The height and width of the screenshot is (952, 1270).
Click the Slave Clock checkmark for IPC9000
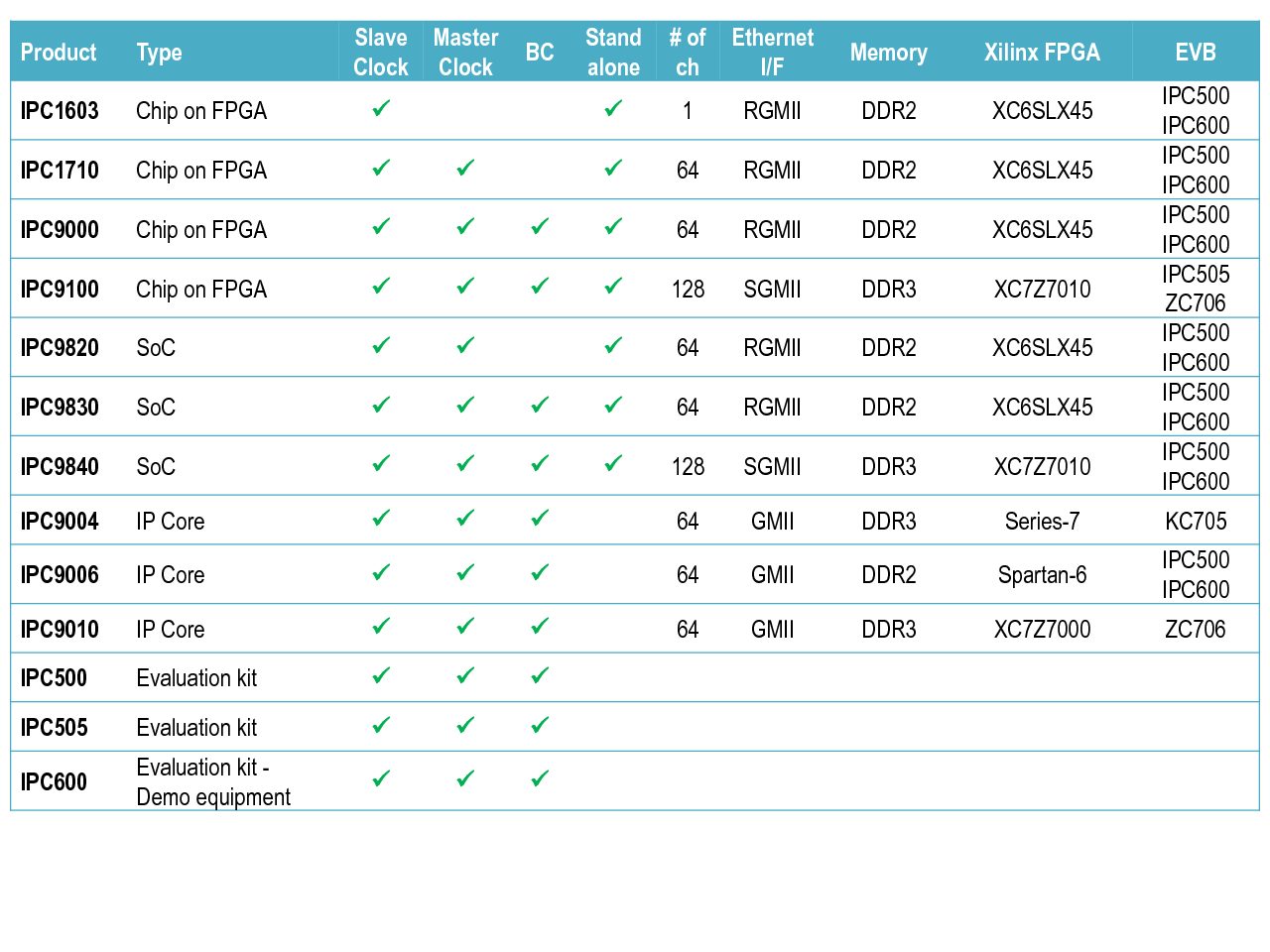click(x=381, y=226)
